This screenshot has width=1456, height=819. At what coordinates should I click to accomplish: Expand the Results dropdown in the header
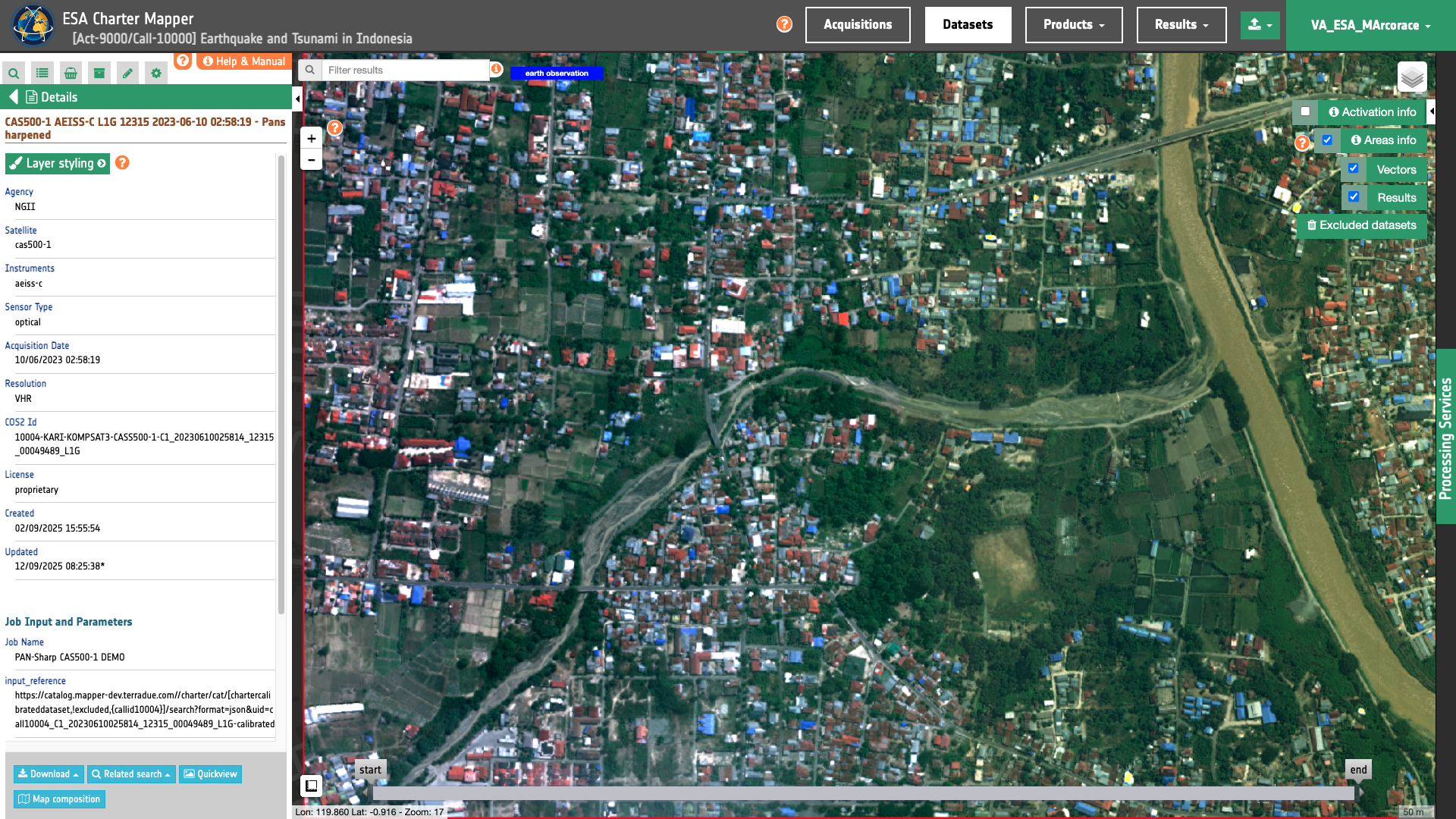point(1181,25)
